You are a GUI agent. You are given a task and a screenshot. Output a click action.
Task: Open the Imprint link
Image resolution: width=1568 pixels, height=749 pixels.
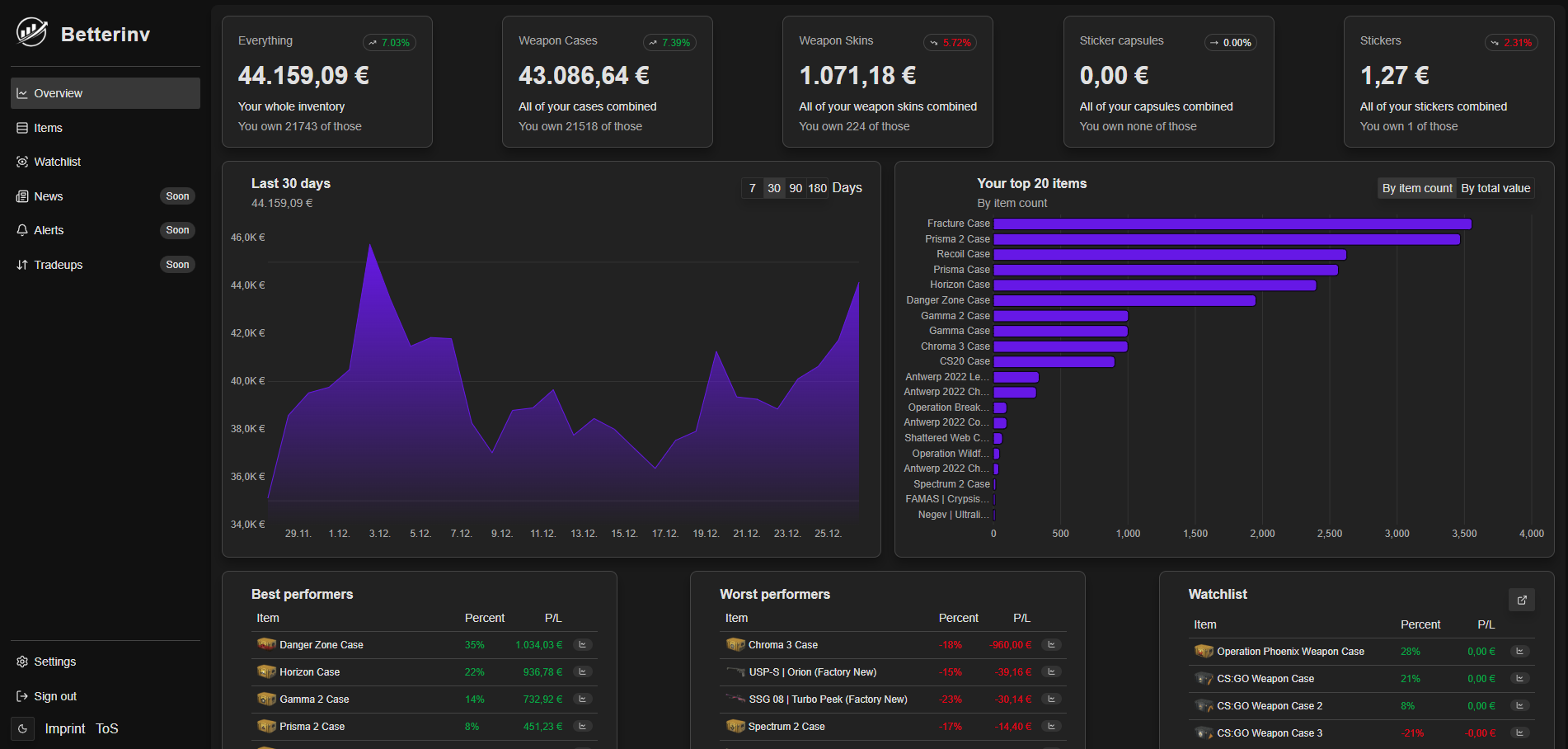pyautogui.click(x=65, y=728)
